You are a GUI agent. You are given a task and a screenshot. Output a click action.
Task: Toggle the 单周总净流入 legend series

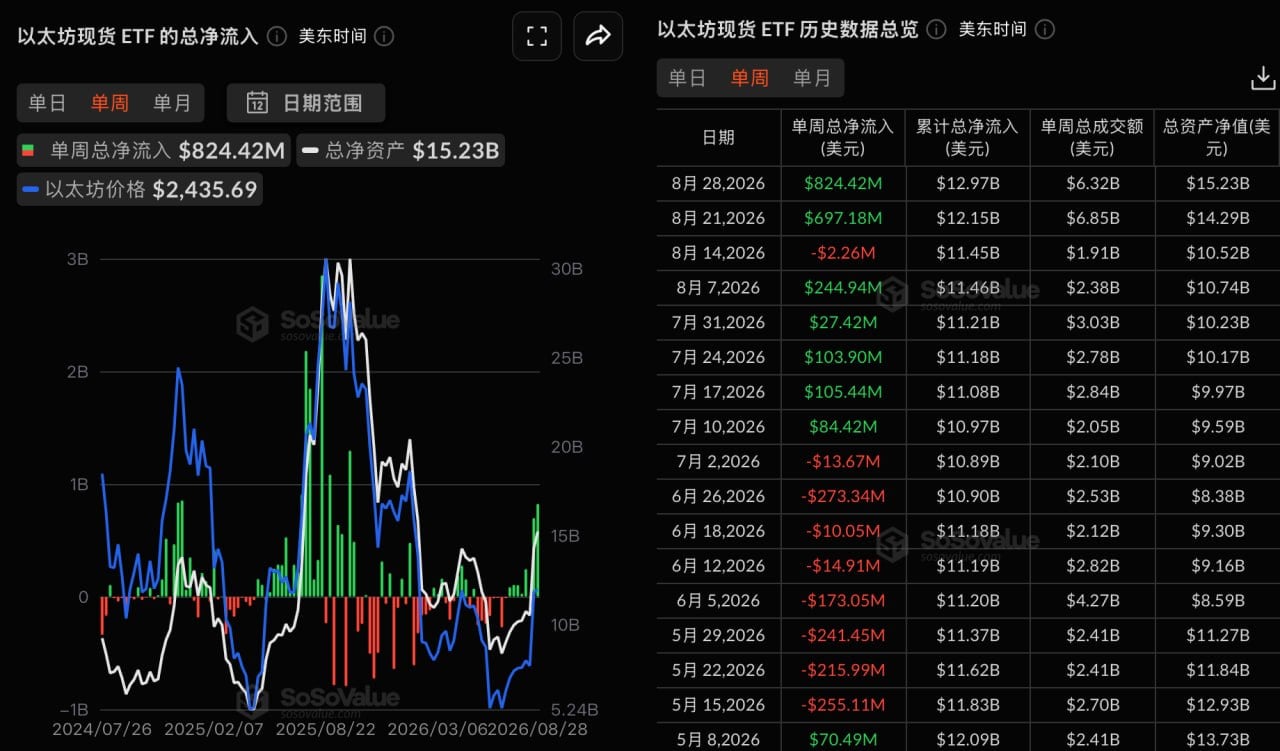click(154, 151)
